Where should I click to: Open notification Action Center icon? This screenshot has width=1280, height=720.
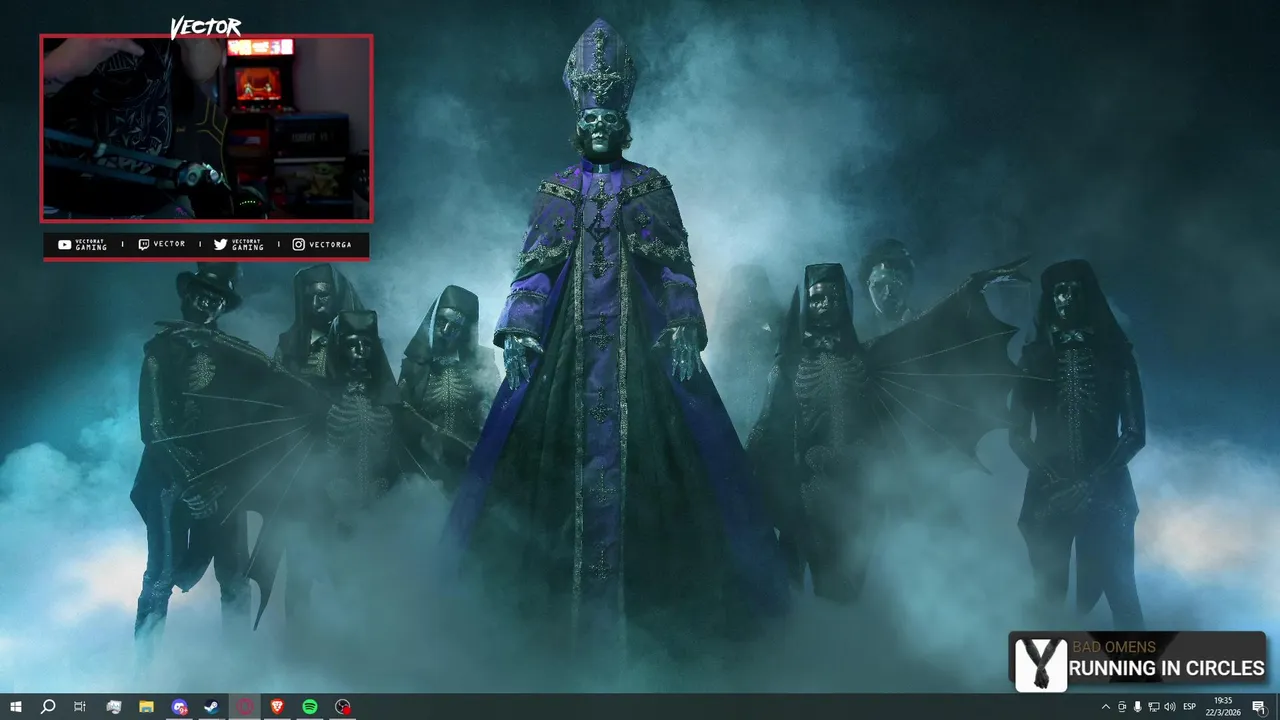[x=1259, y=707]
